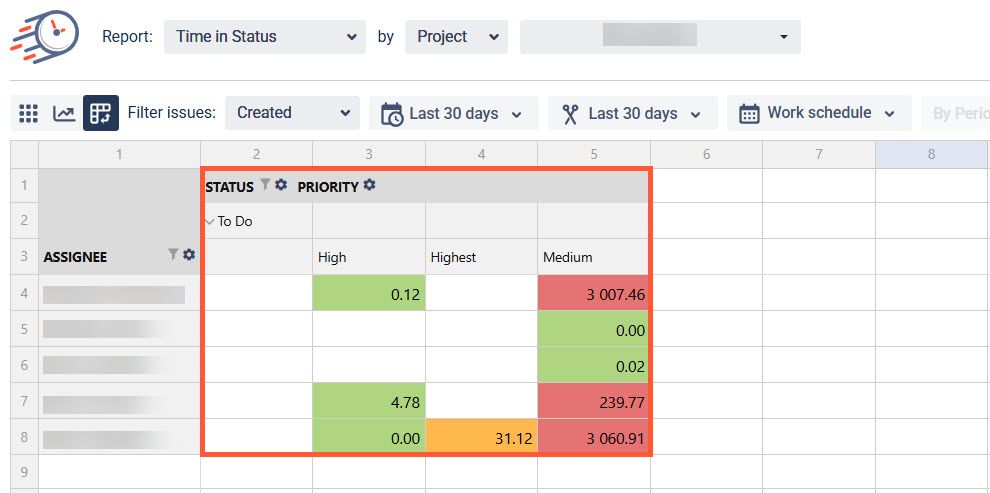
Task: Open the Assignee field gear settings
Action: 189,254
